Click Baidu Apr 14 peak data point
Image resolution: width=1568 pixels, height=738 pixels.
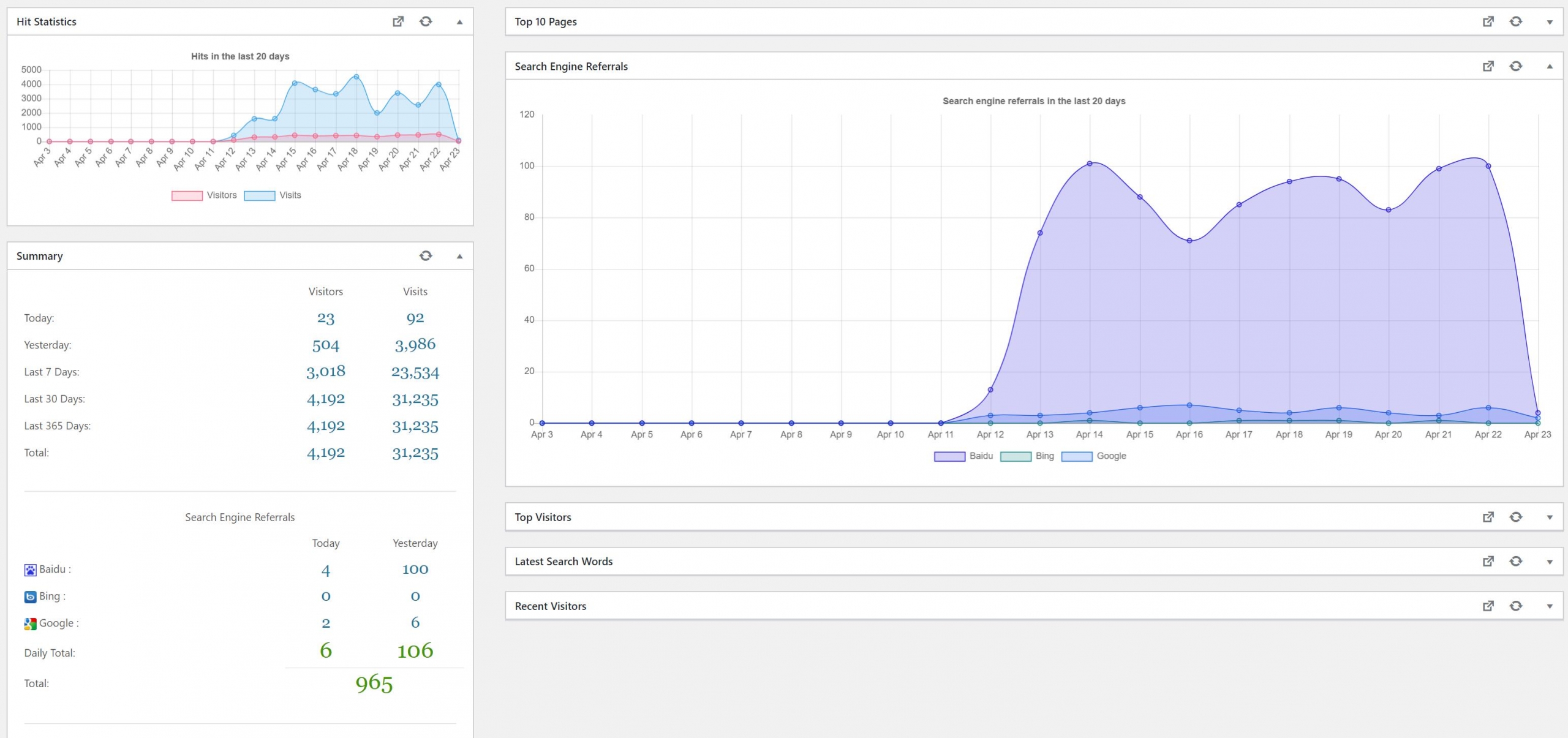pyautogui.click(x=1090, y=164)
